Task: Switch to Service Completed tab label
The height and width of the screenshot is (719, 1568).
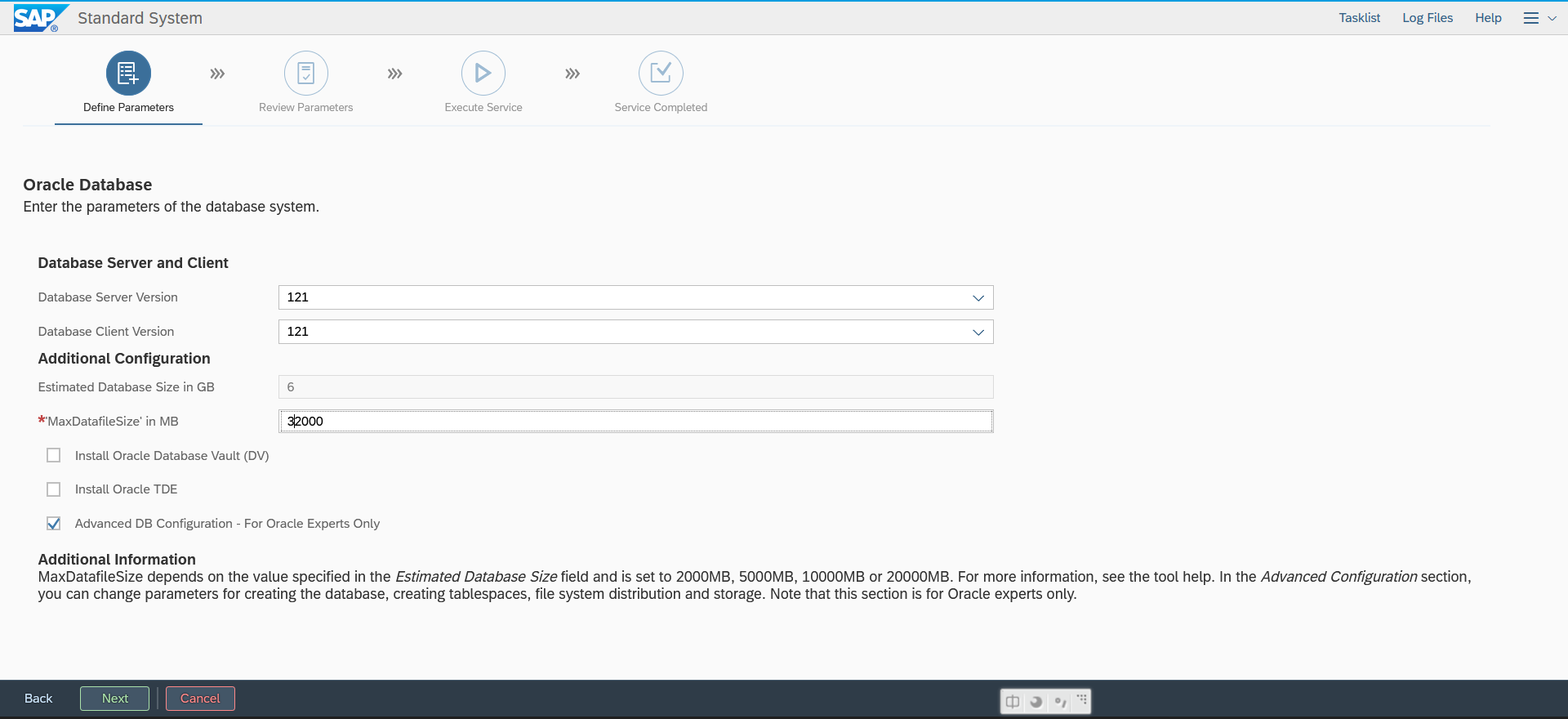Action: click(661, 107)
